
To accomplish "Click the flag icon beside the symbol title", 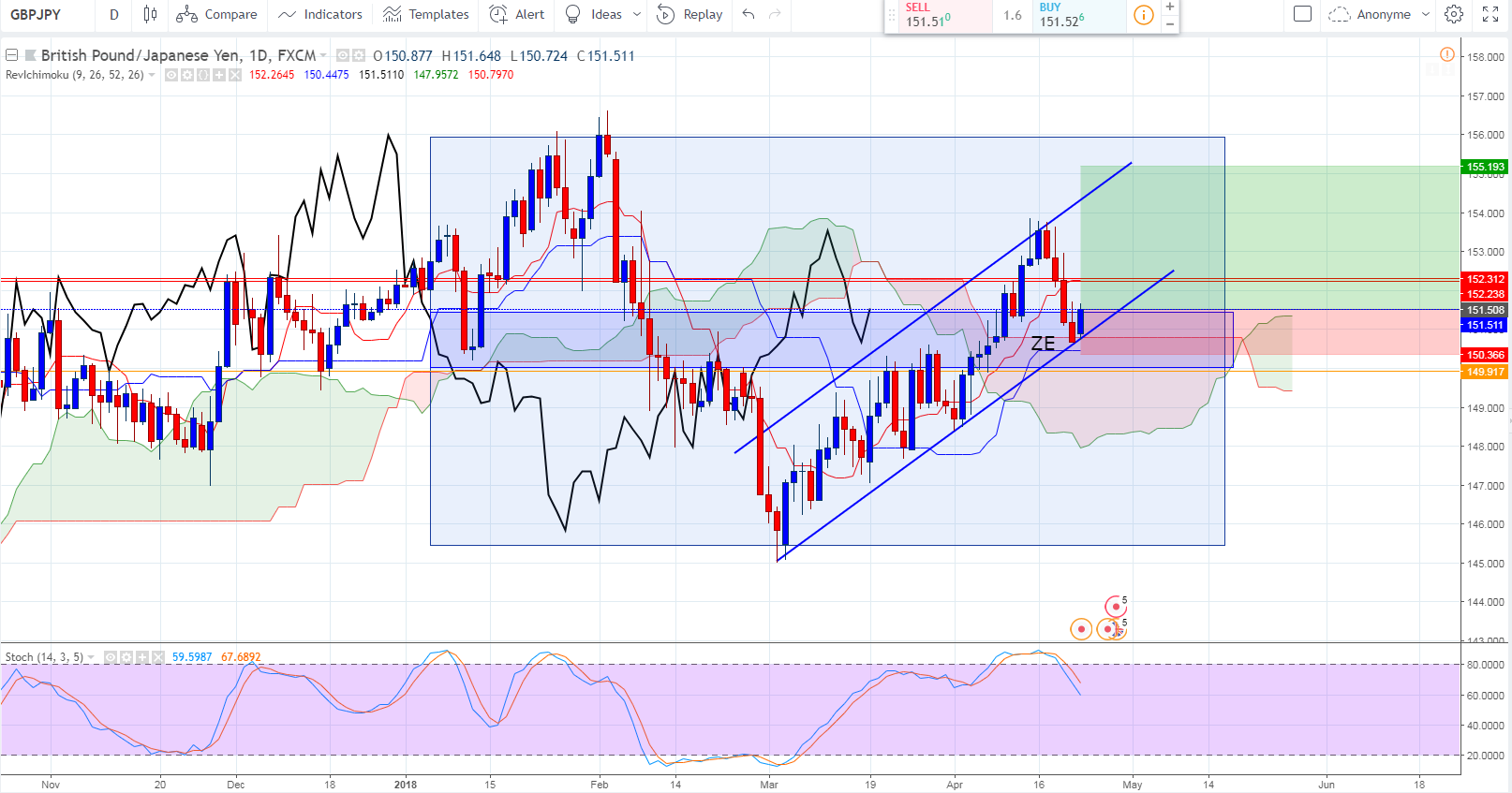I will point(31,56).
